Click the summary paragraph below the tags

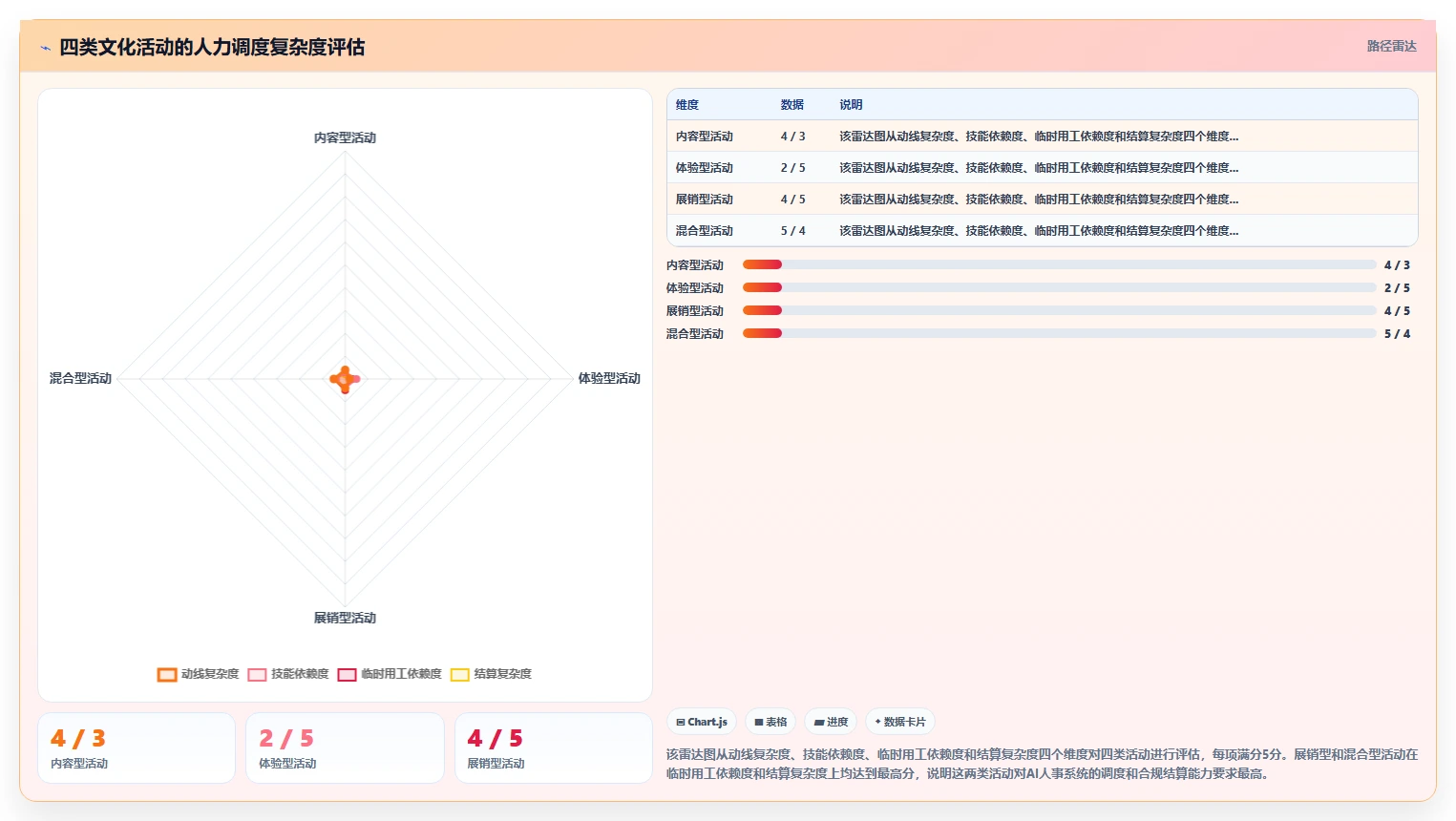[1042, 764]
